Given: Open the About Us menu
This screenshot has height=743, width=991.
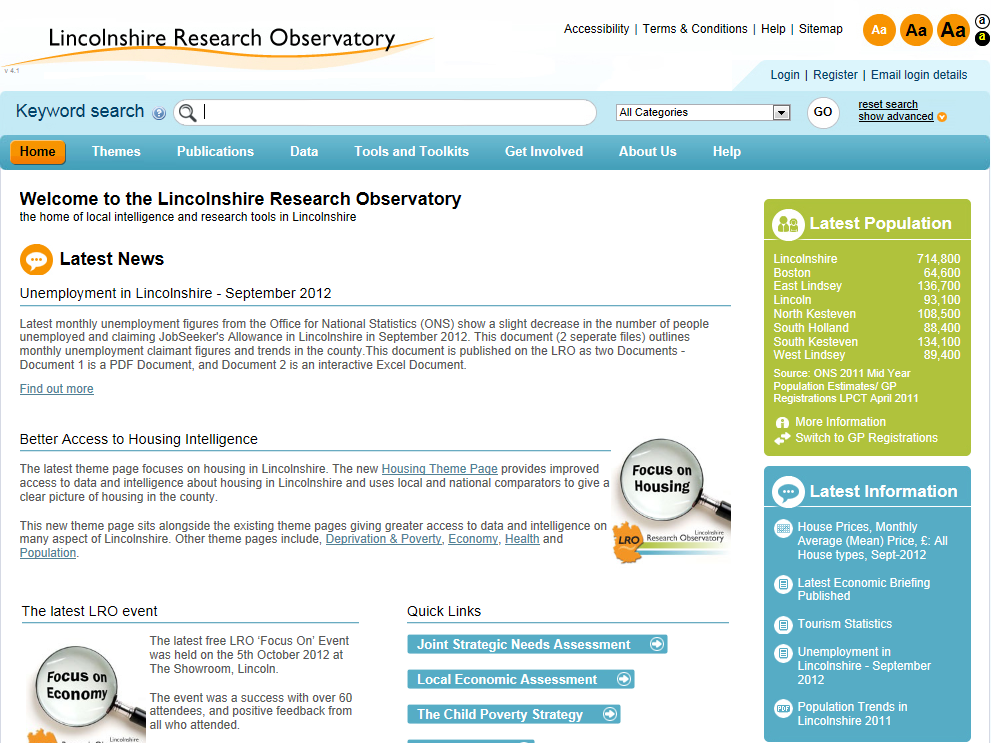Looking at the screenshot, I should (x=648, y=152).
